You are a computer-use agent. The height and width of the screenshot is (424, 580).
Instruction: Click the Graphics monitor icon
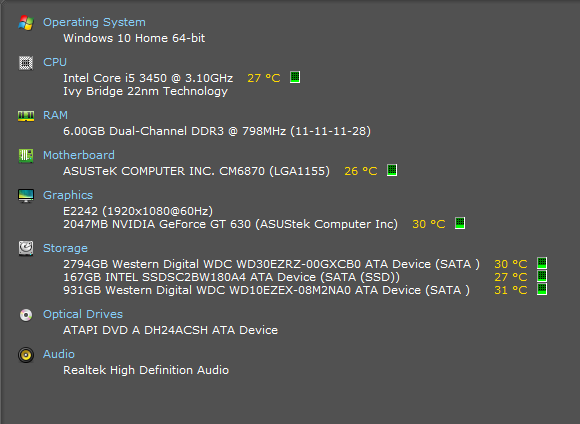26,196
